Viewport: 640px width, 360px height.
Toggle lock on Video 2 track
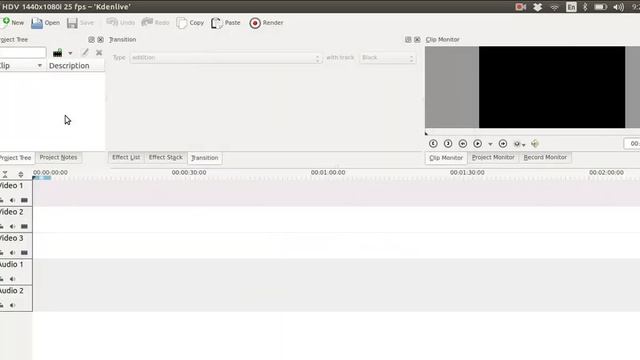[x=2, y=226]
